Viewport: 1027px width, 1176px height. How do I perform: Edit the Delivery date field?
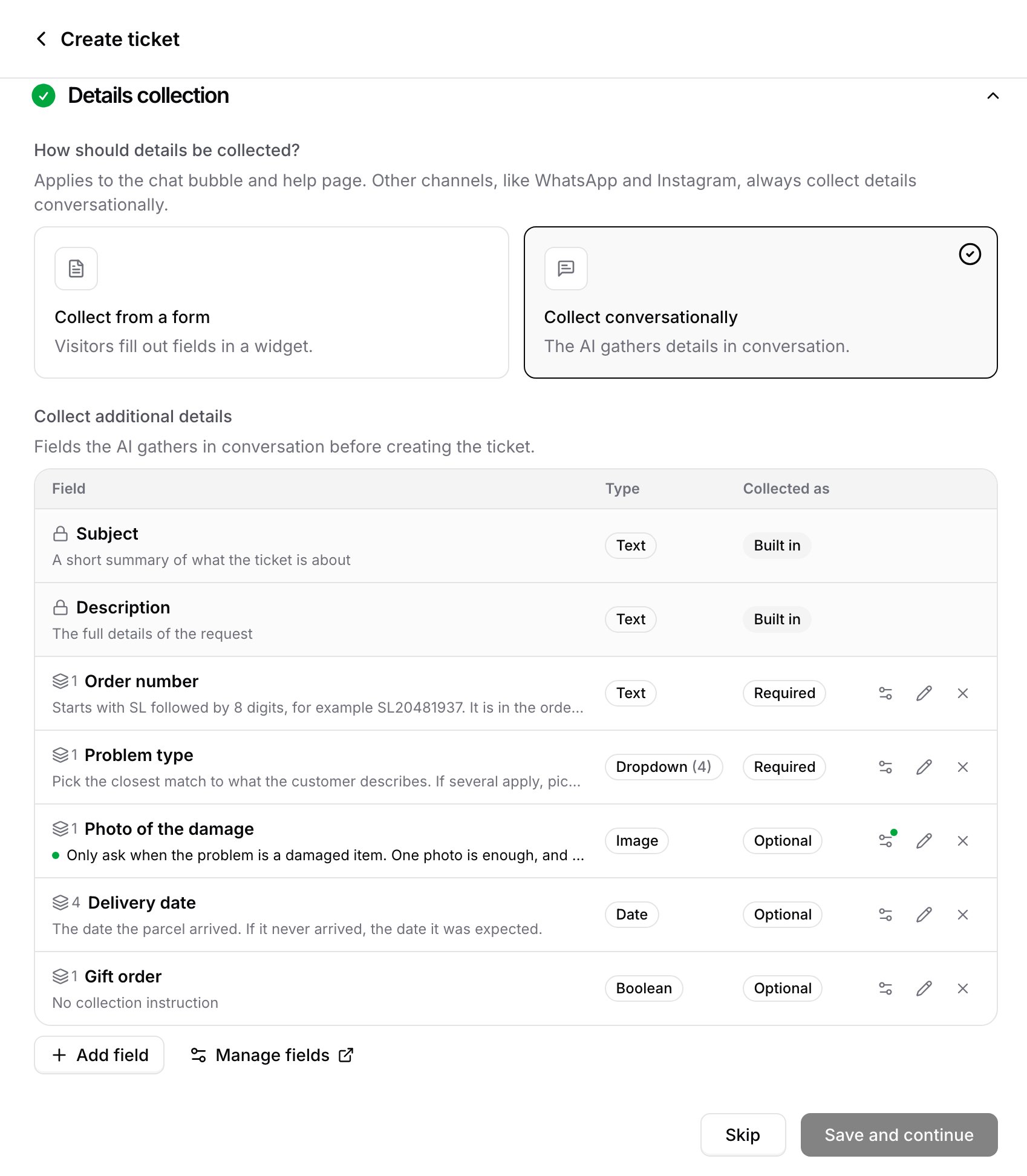[x=924, y=915]
